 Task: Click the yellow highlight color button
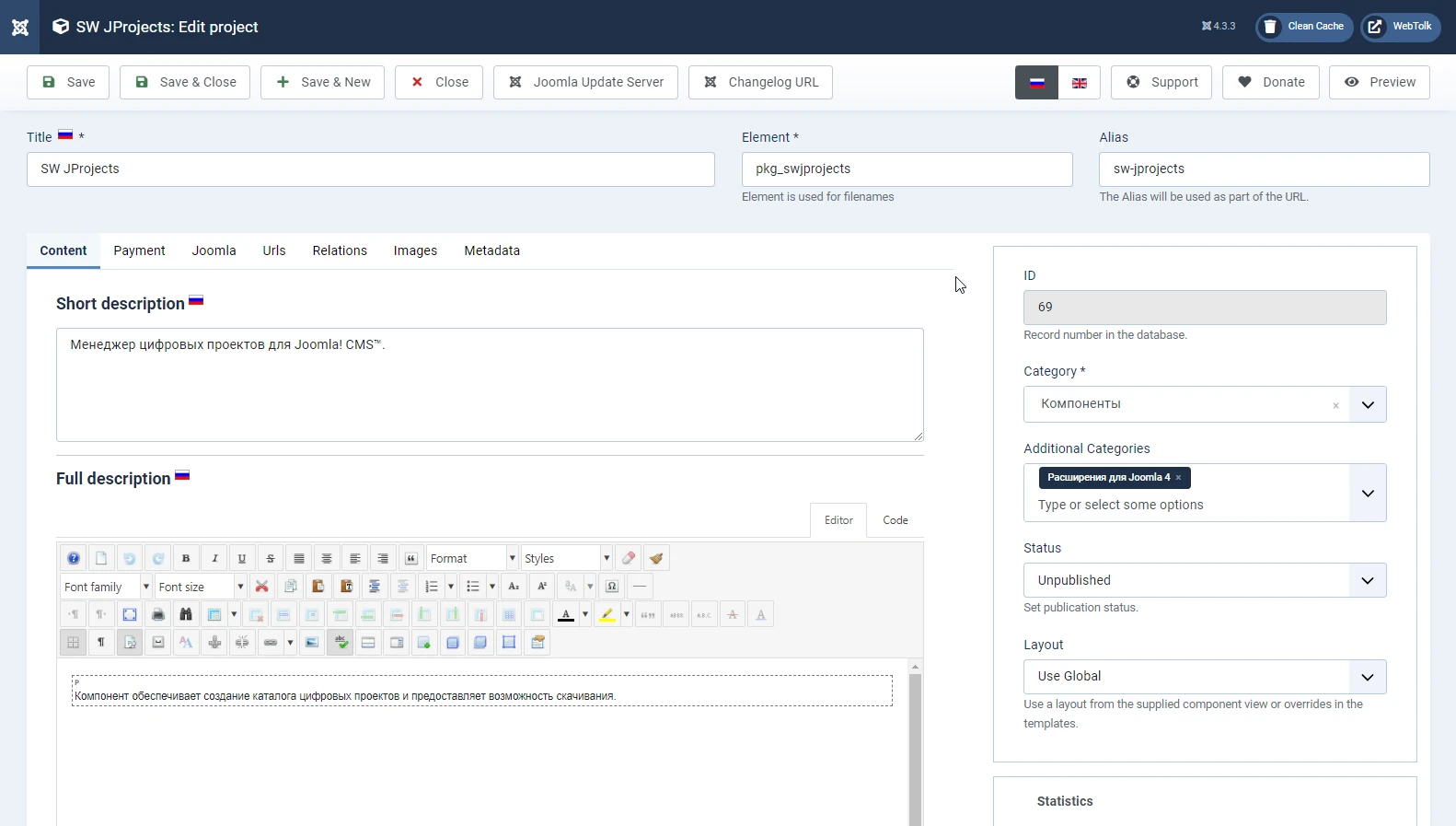tap(607, 614)
